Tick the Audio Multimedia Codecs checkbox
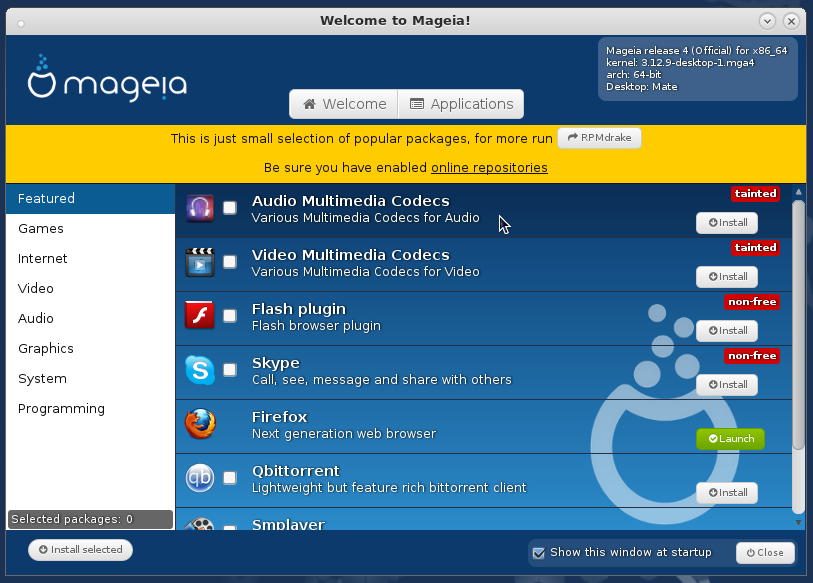813x583 pixels. (x=230, y=208)
